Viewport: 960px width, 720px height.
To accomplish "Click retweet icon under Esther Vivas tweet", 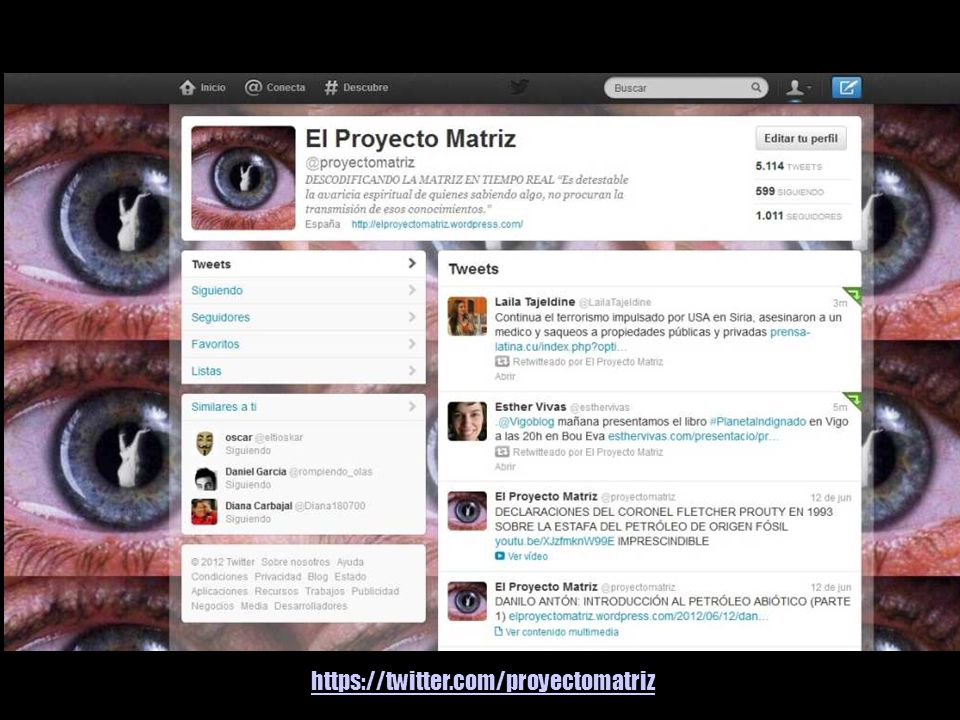I will [x=502, y=452].
